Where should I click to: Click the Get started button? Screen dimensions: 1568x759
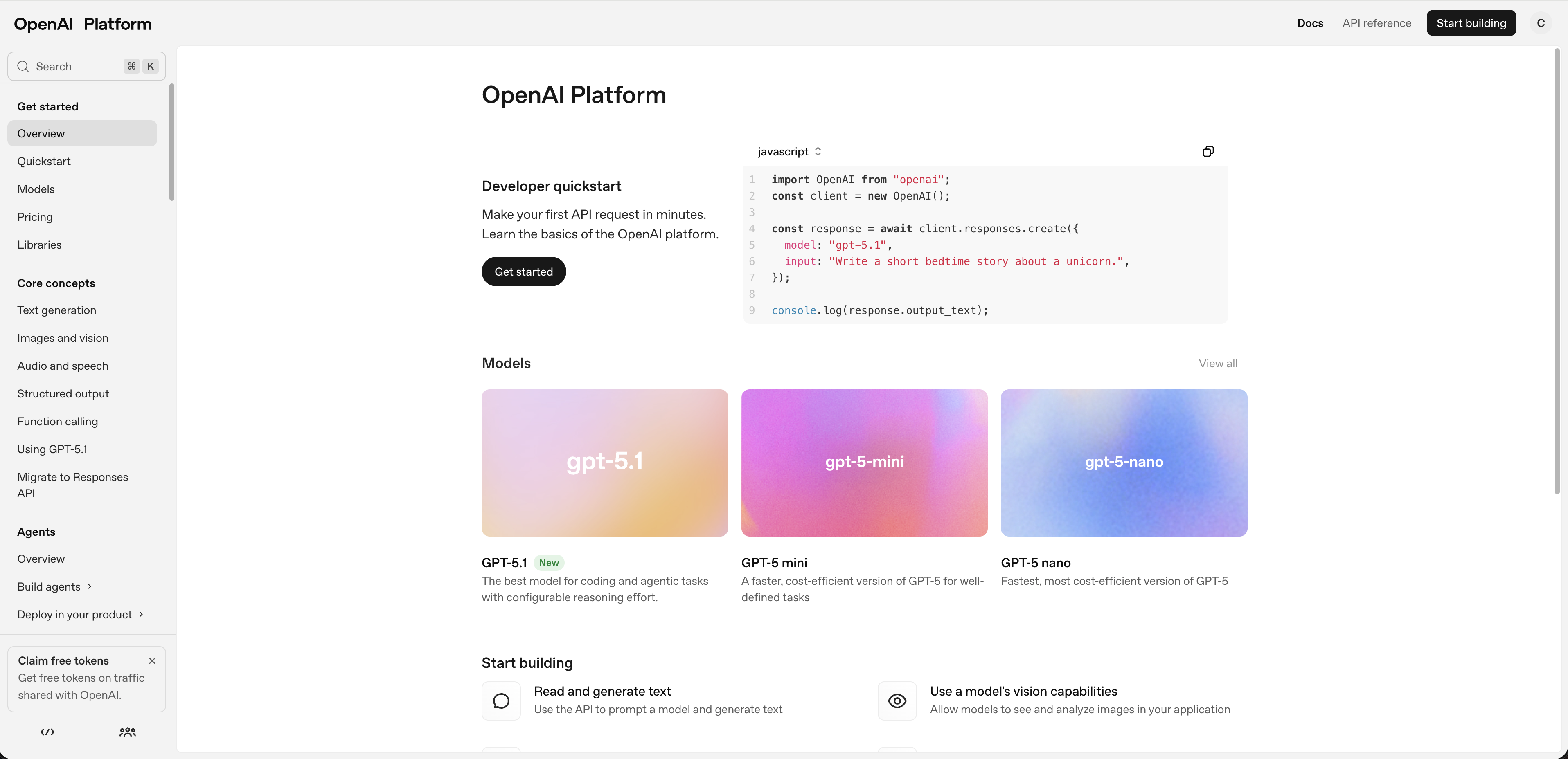(x=523, y=271)
